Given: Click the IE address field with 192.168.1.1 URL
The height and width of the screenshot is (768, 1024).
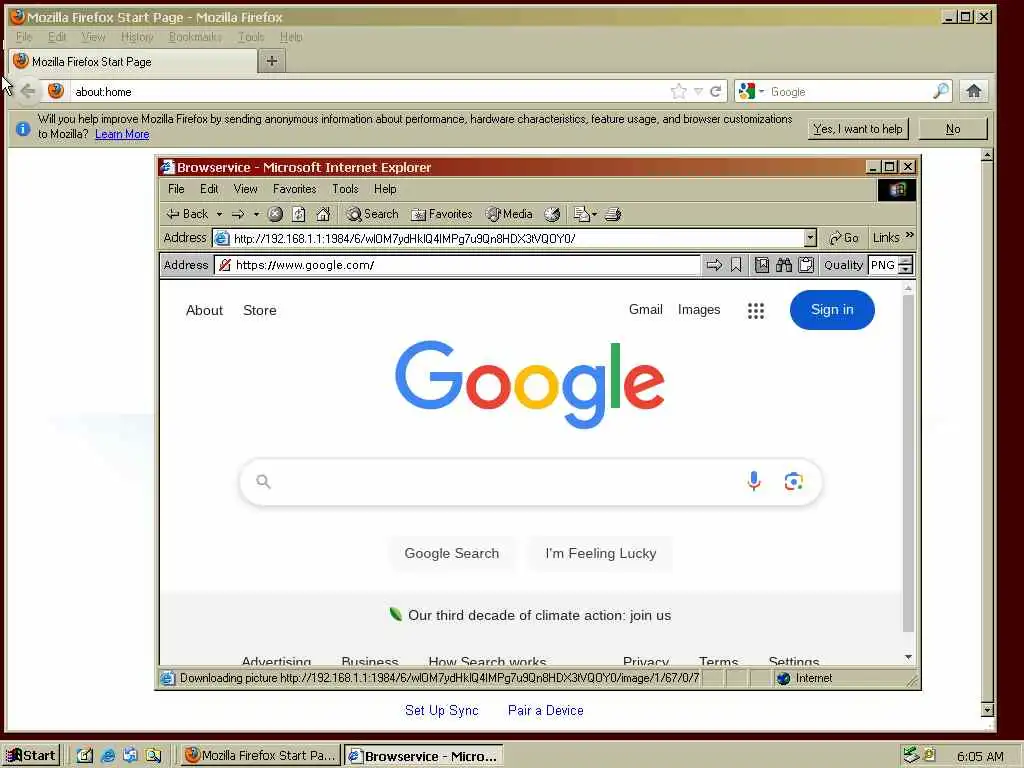Looking at the screenshot, I should [x=509, y=238].
